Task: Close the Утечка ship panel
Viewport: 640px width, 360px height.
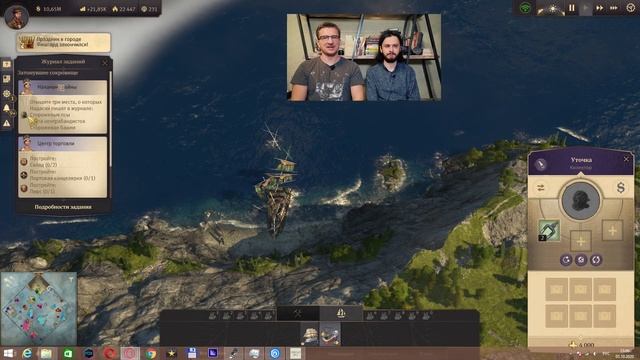Action: [x=627, y=159]
